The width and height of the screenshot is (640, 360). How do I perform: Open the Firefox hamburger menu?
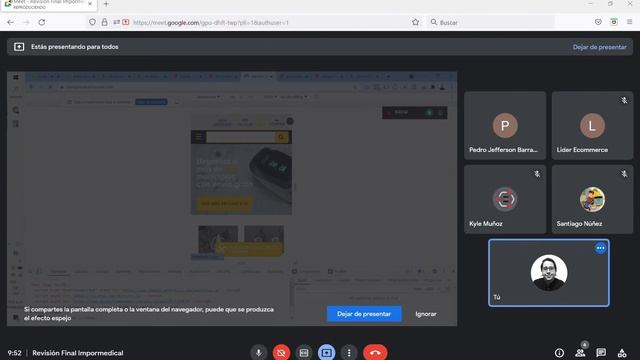[x=629, y=22]
